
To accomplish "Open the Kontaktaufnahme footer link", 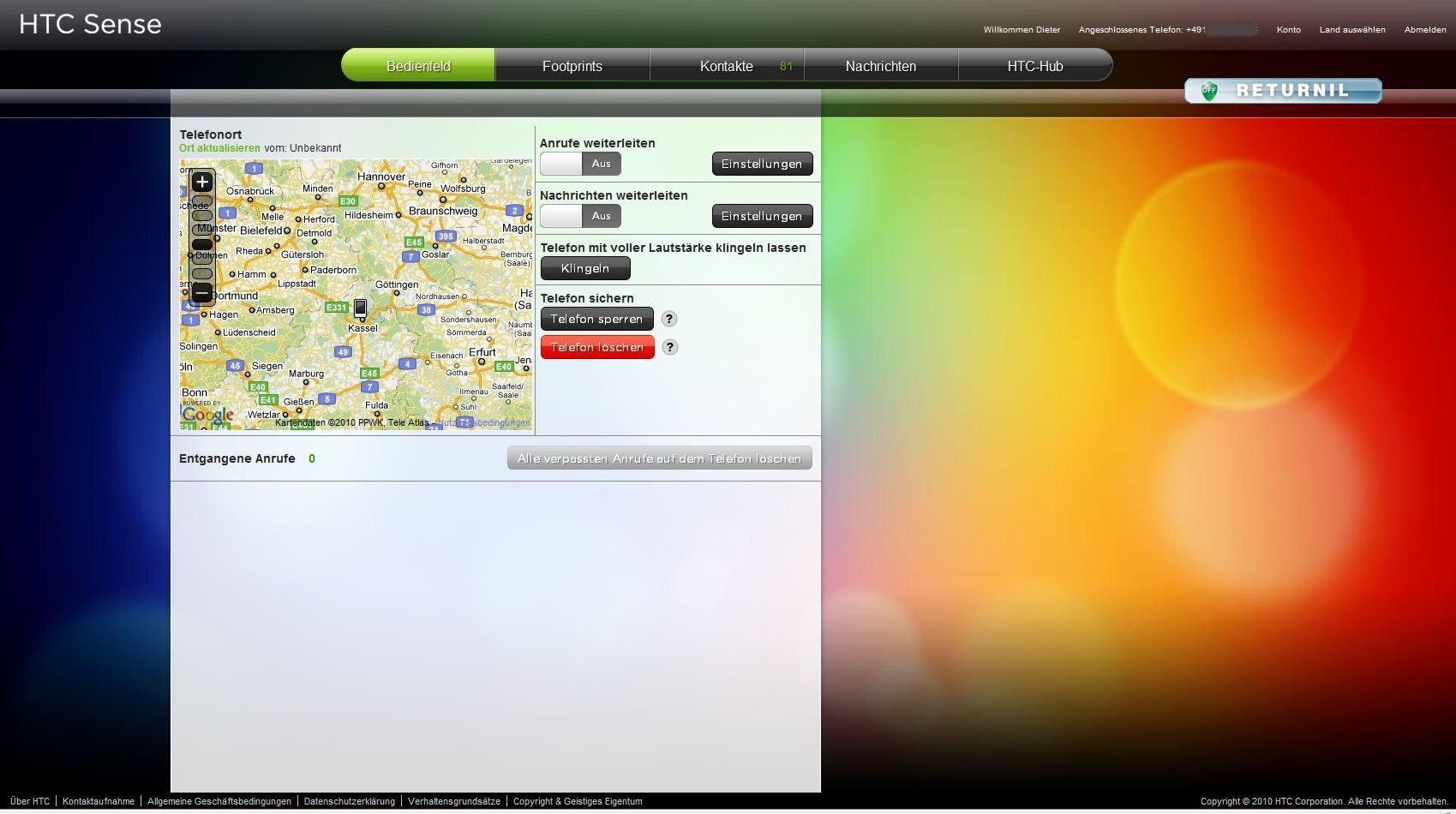I will click(x=99, y=801).
